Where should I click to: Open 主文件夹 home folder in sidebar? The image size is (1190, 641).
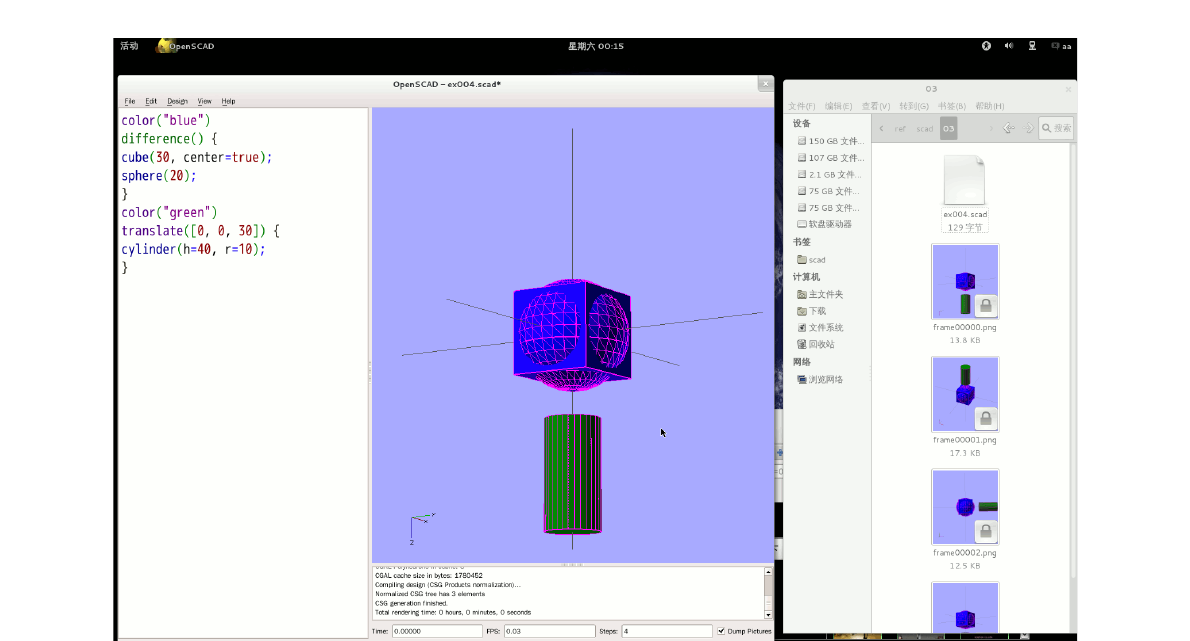820,294
